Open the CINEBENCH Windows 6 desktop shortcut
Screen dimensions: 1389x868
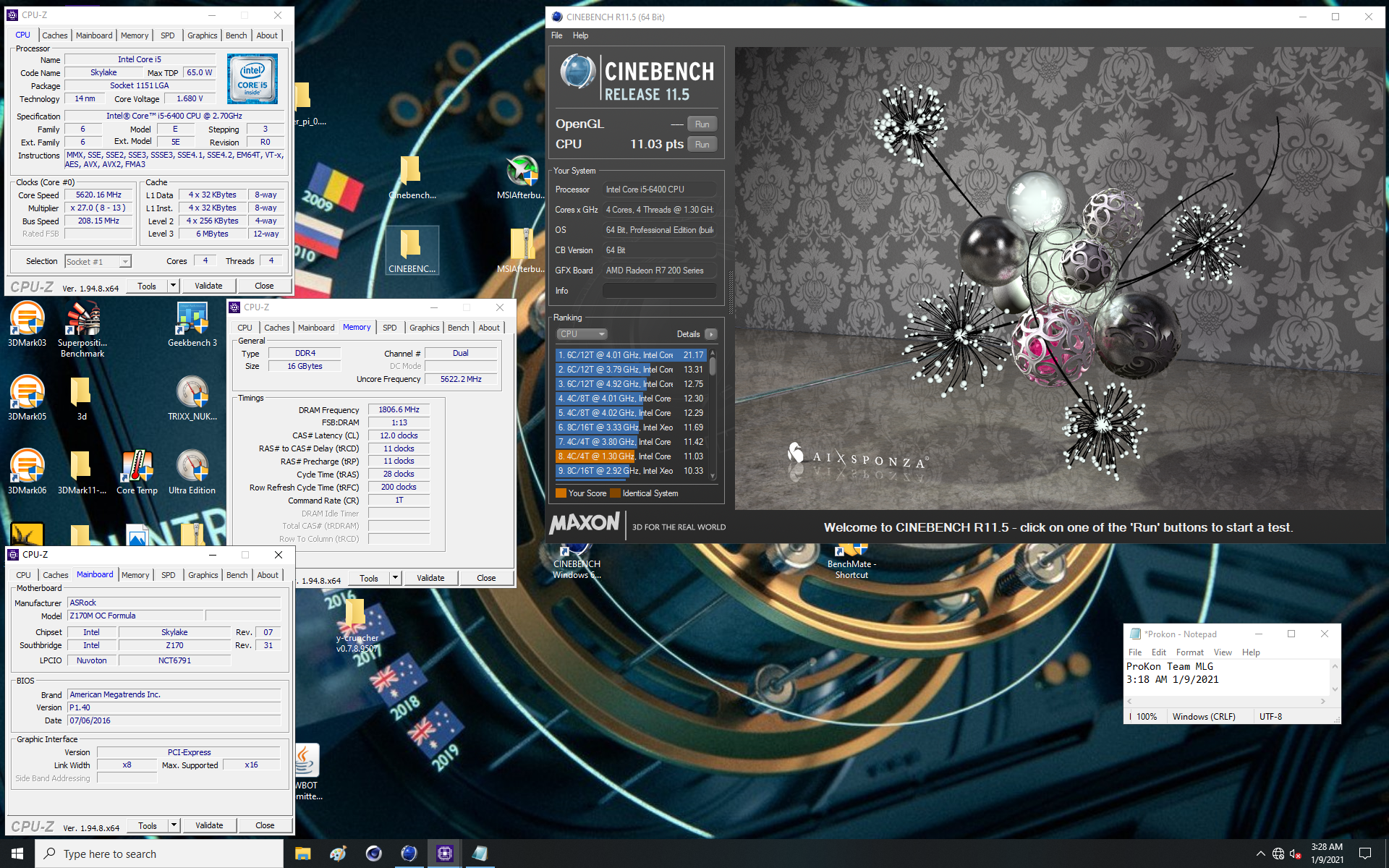pos(577,561)
